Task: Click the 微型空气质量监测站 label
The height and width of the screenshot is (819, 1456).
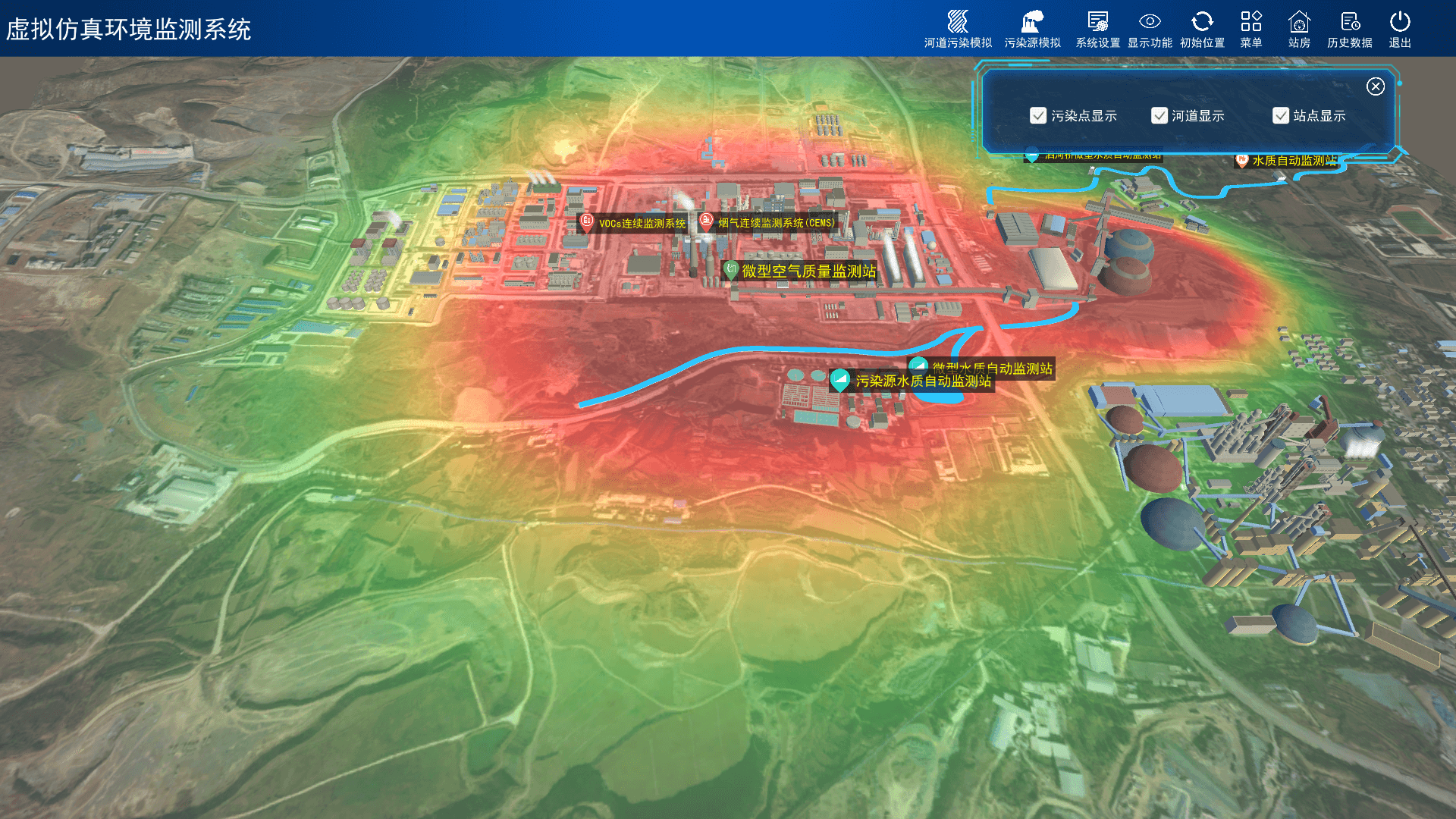Action: 808,271
